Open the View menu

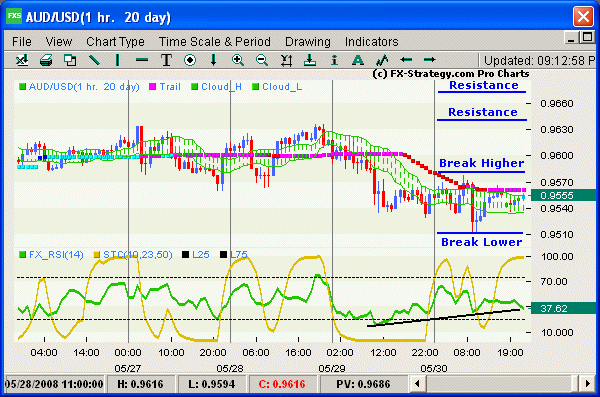click(59, 41)
